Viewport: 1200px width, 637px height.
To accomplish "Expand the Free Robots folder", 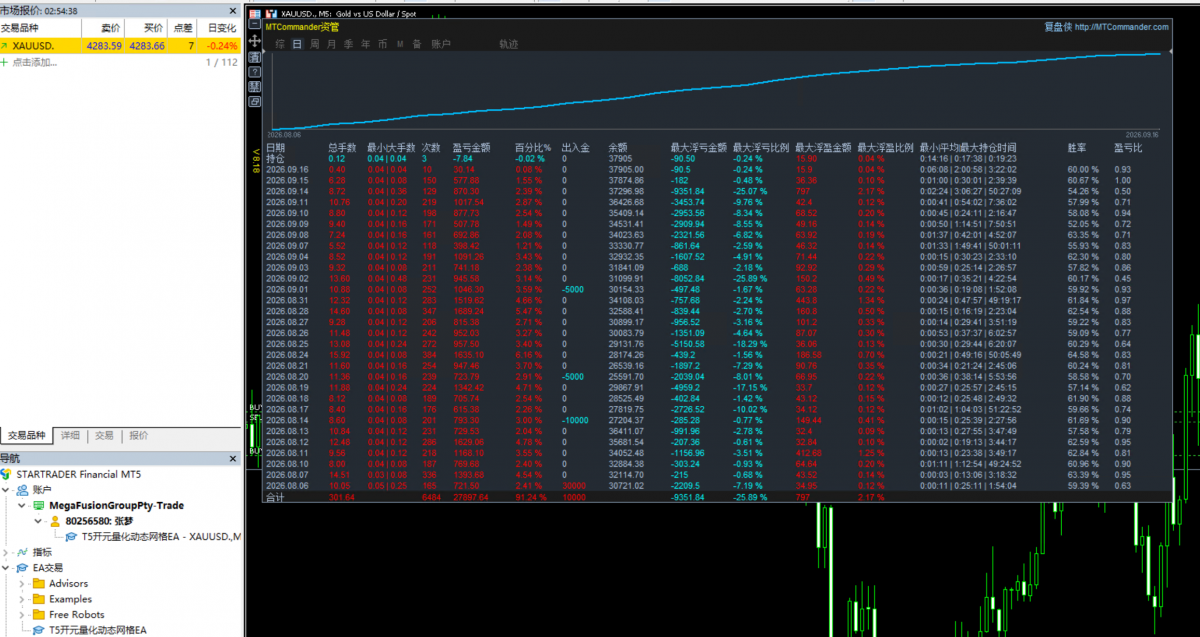I will (x=22, y=615).
